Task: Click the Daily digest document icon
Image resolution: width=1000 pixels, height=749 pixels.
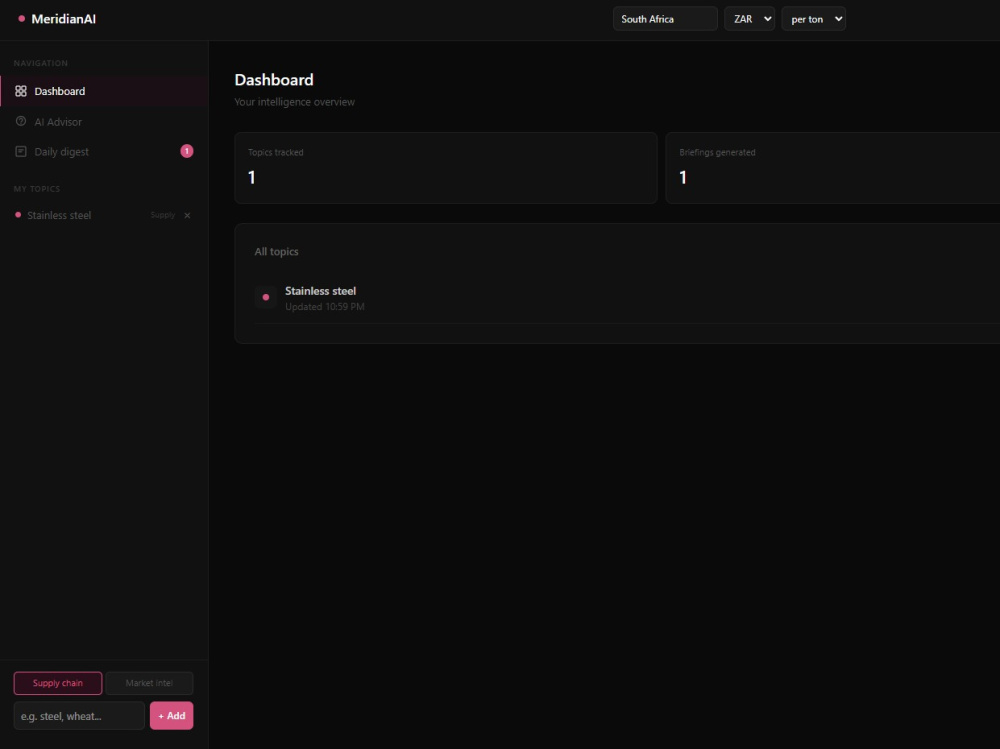Action: [21, 151]
